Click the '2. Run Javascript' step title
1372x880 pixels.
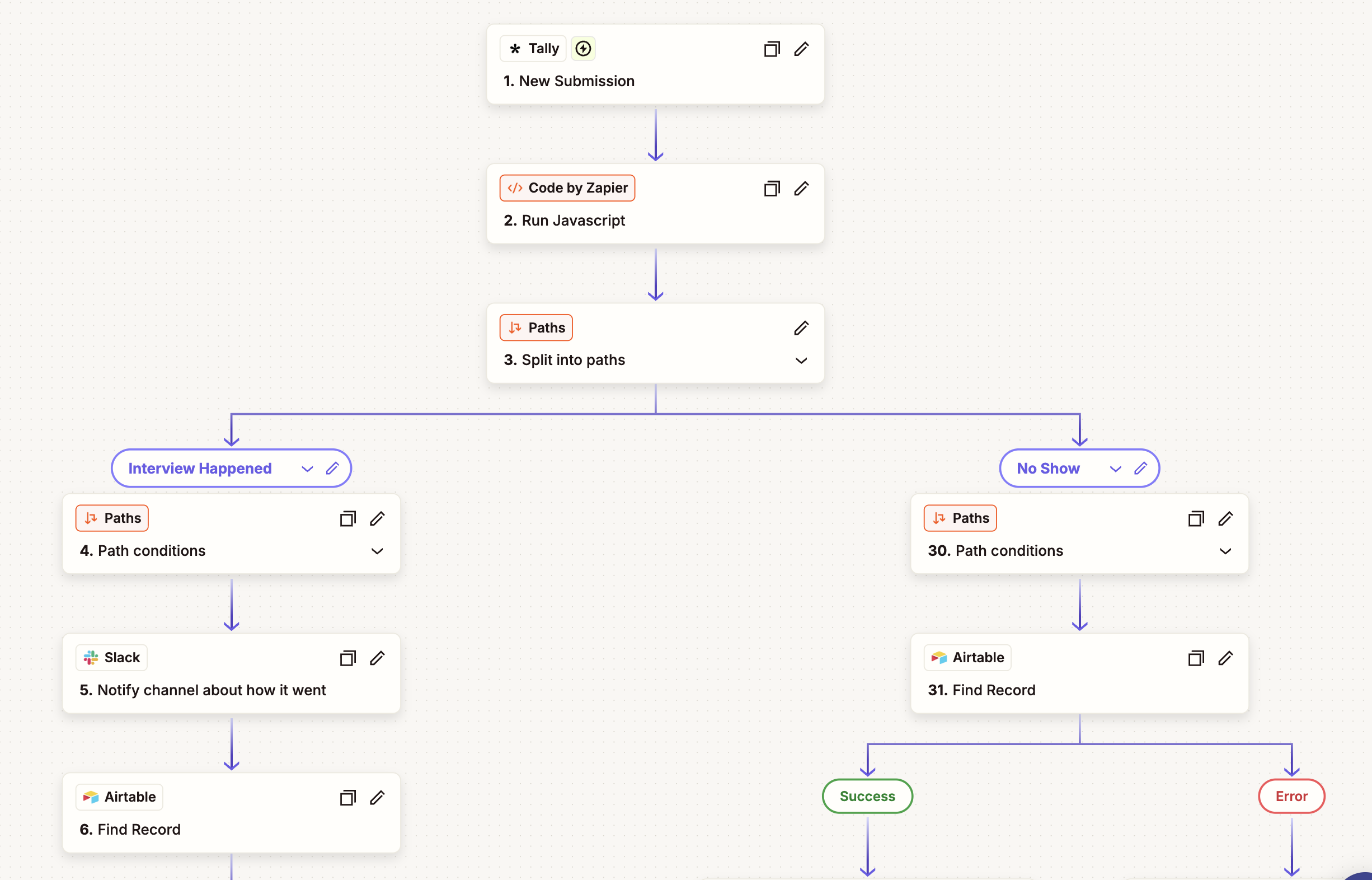click(565, 221)
